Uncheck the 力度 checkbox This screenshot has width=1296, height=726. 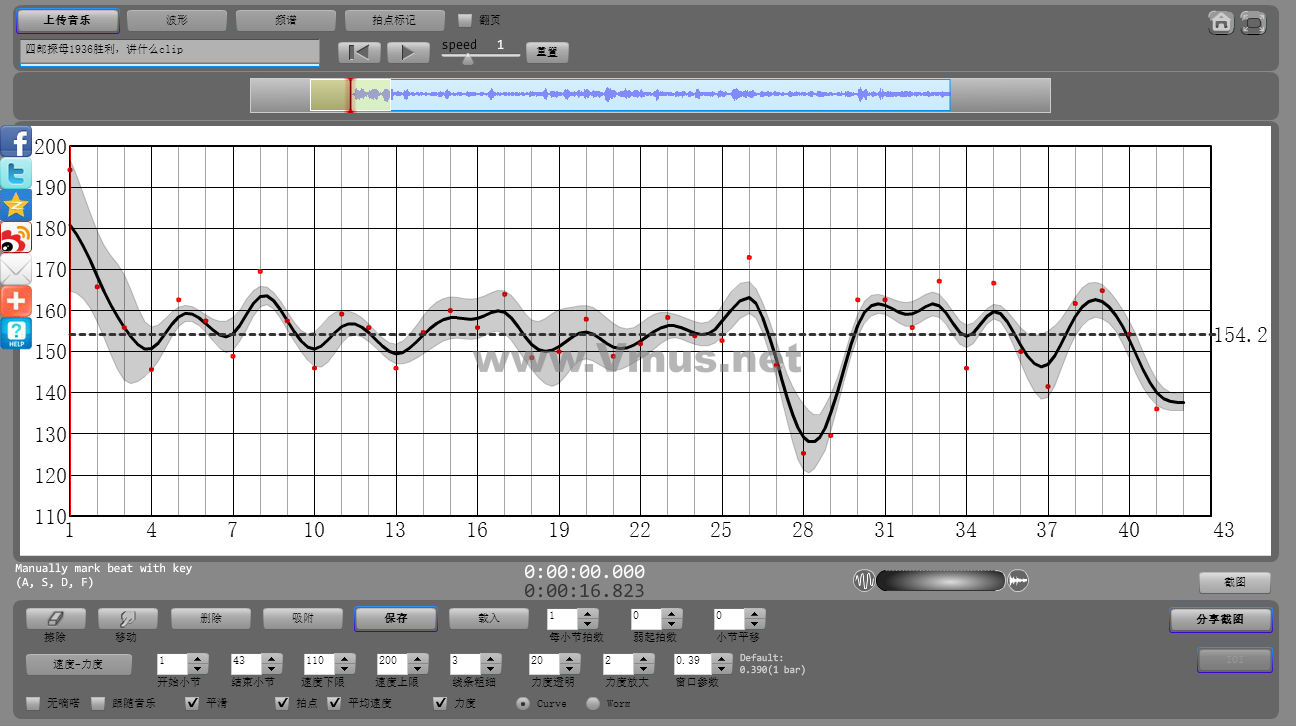440,703
